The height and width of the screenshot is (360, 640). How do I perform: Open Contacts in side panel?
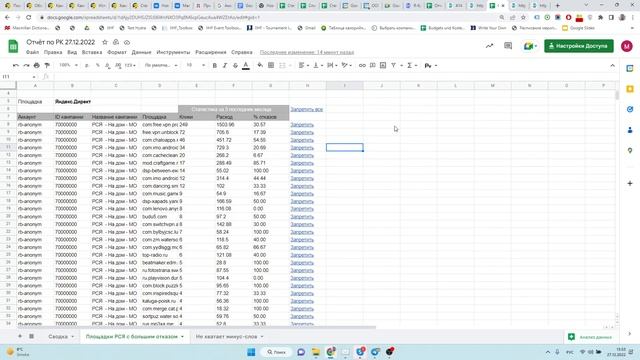coord(630,130)
